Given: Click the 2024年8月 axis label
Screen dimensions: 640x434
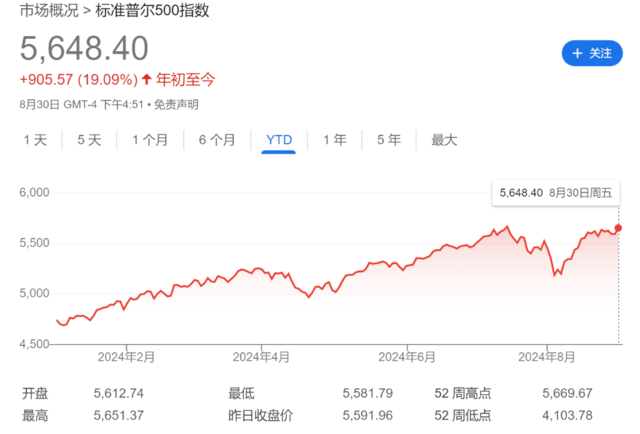Looking at the screenshot, I should (547, 357).
